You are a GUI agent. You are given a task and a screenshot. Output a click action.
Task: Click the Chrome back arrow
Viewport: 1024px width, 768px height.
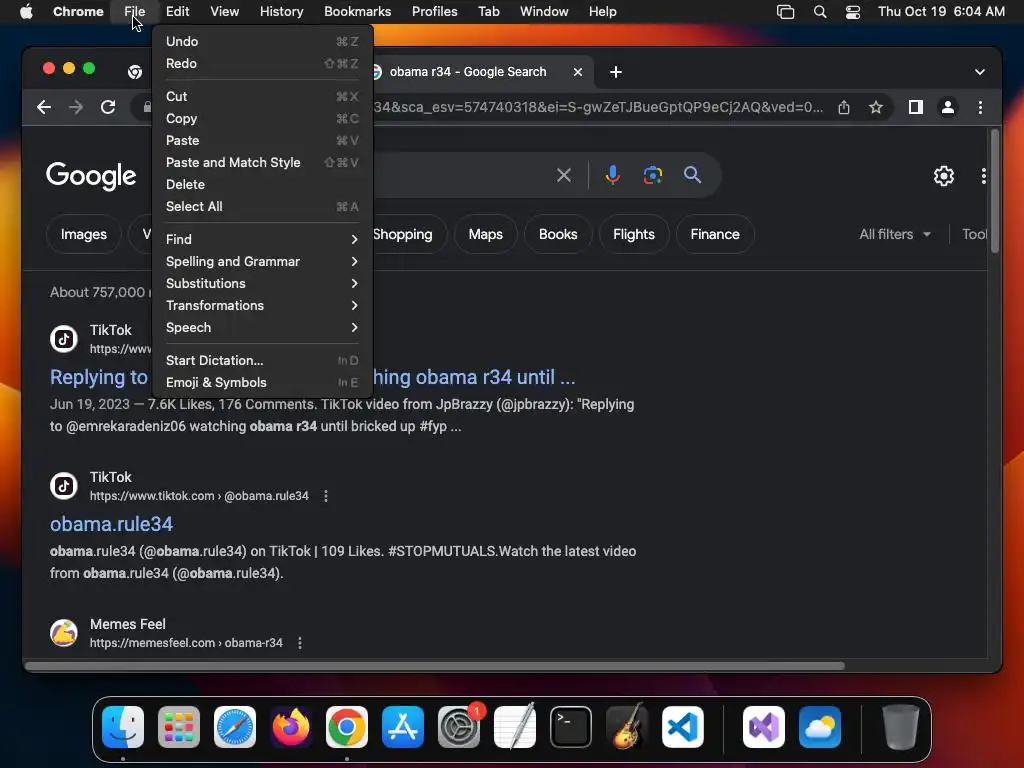coord(44,107)
